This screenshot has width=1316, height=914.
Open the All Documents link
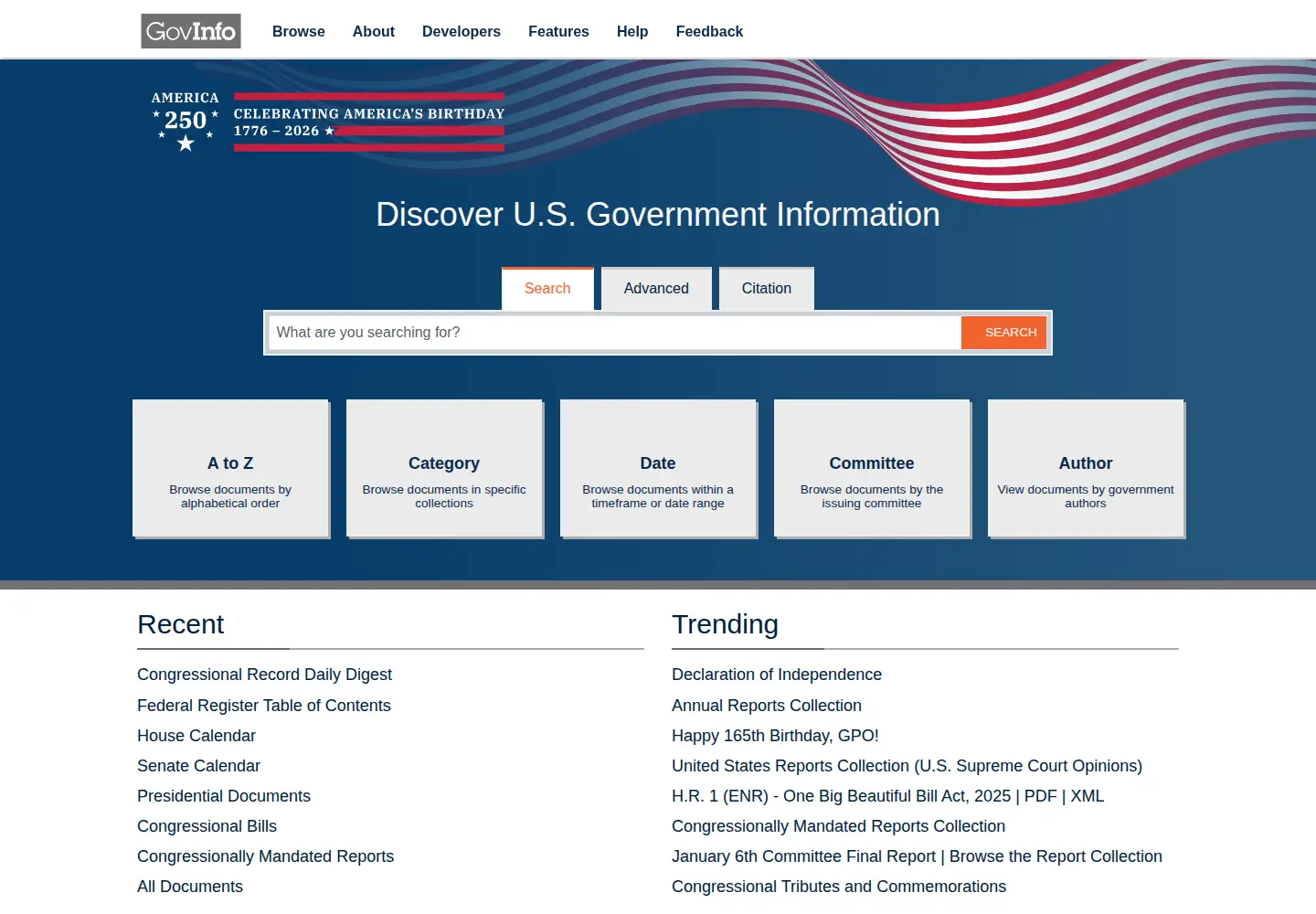coord(190,887)
